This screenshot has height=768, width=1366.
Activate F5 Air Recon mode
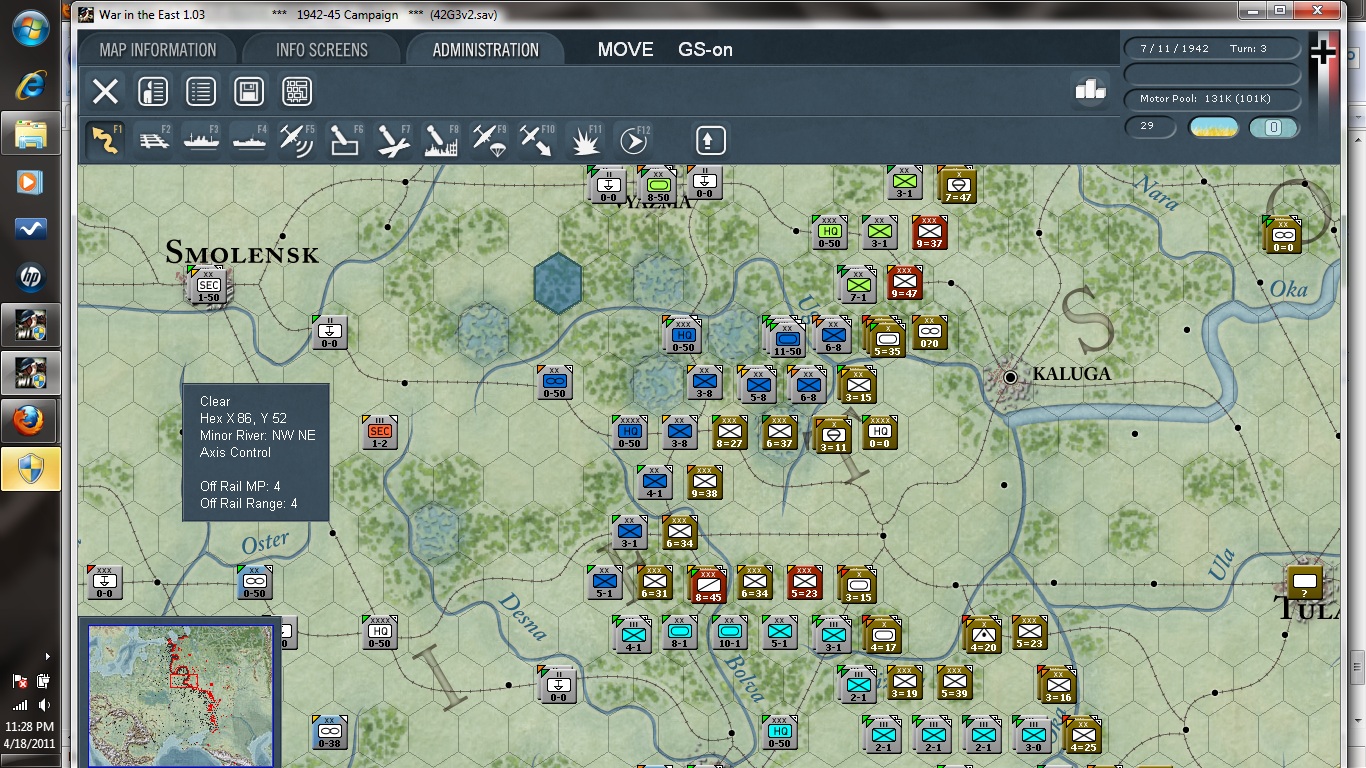[x=298, y=140]
